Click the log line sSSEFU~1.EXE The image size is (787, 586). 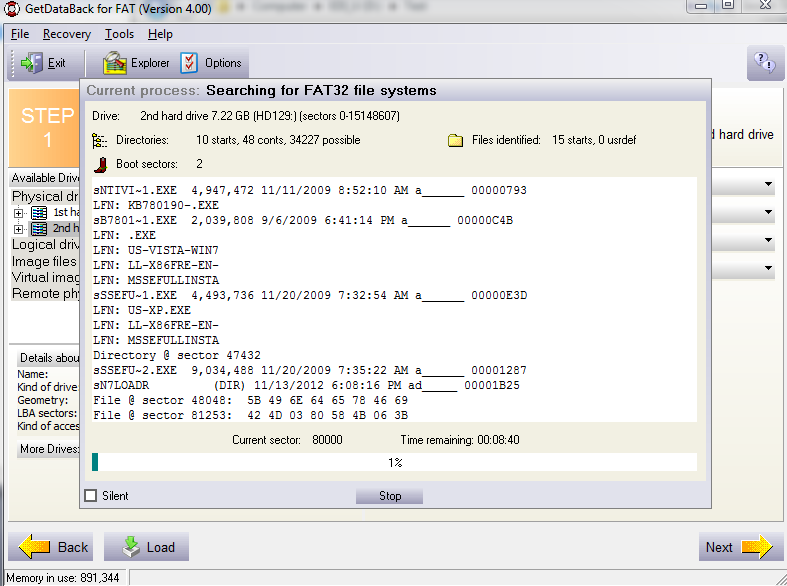[x=310, y=295]
